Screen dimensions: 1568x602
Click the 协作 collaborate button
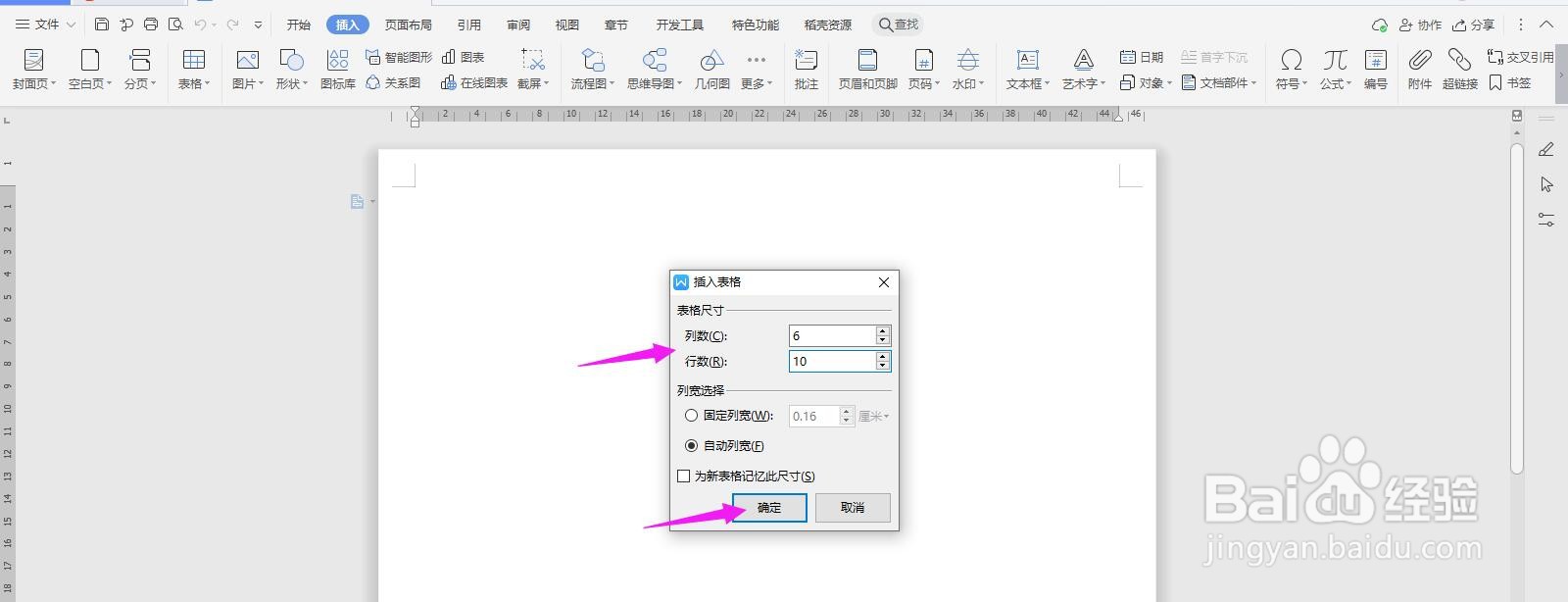click(1420, 25)
